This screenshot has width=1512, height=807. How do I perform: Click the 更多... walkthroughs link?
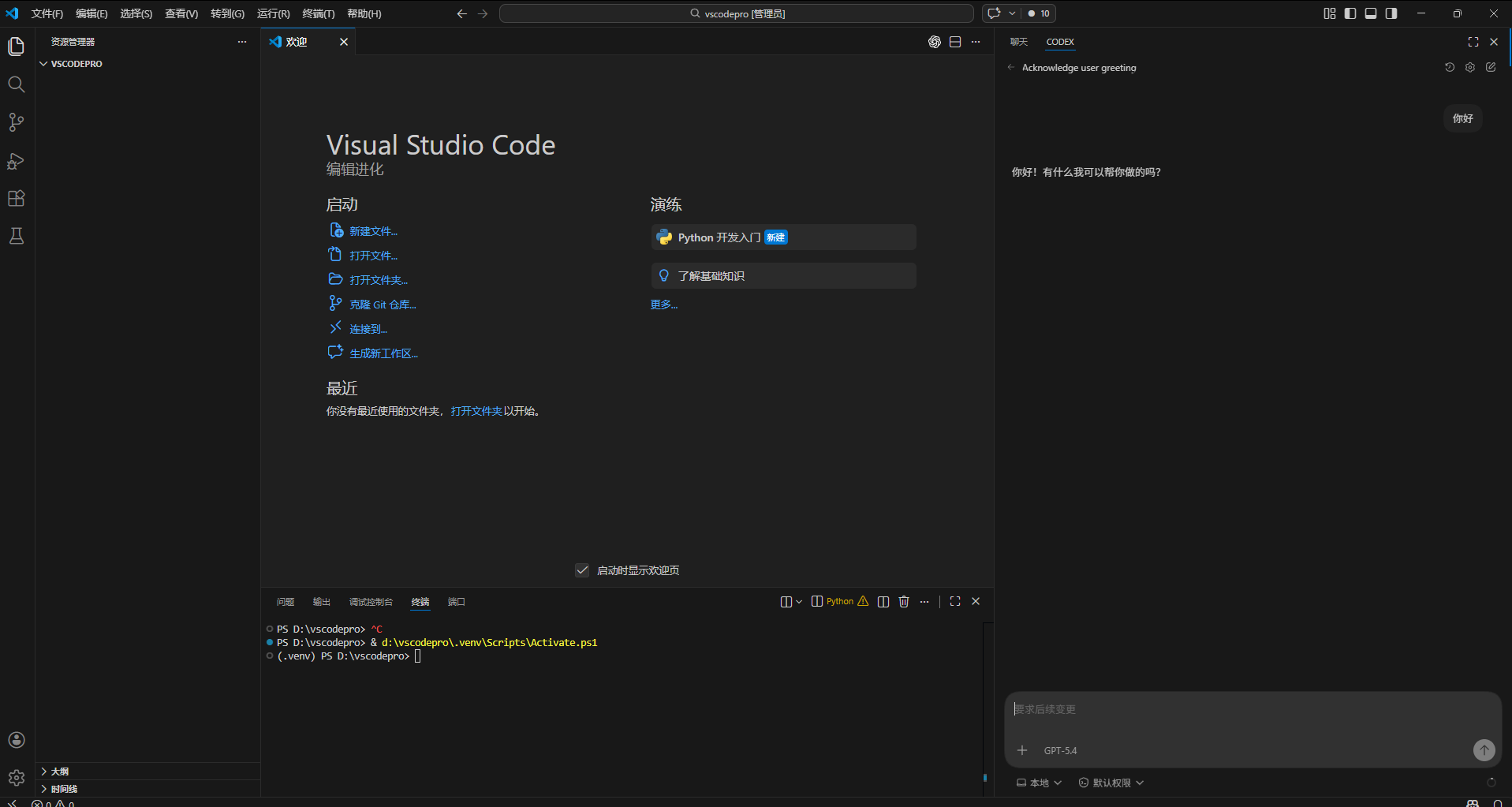click(x=664, y=304)
